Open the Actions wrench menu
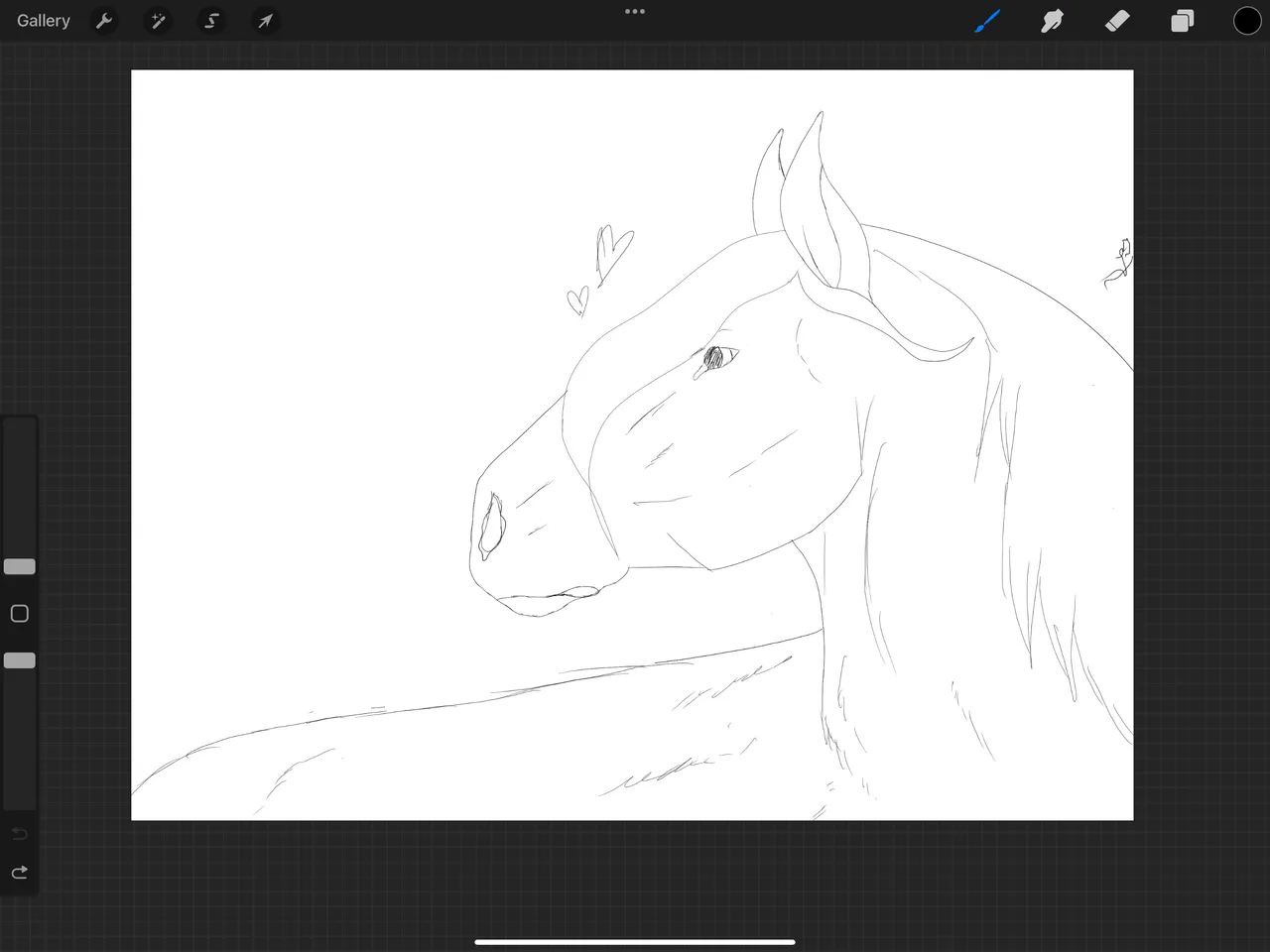 pos(103,21)
